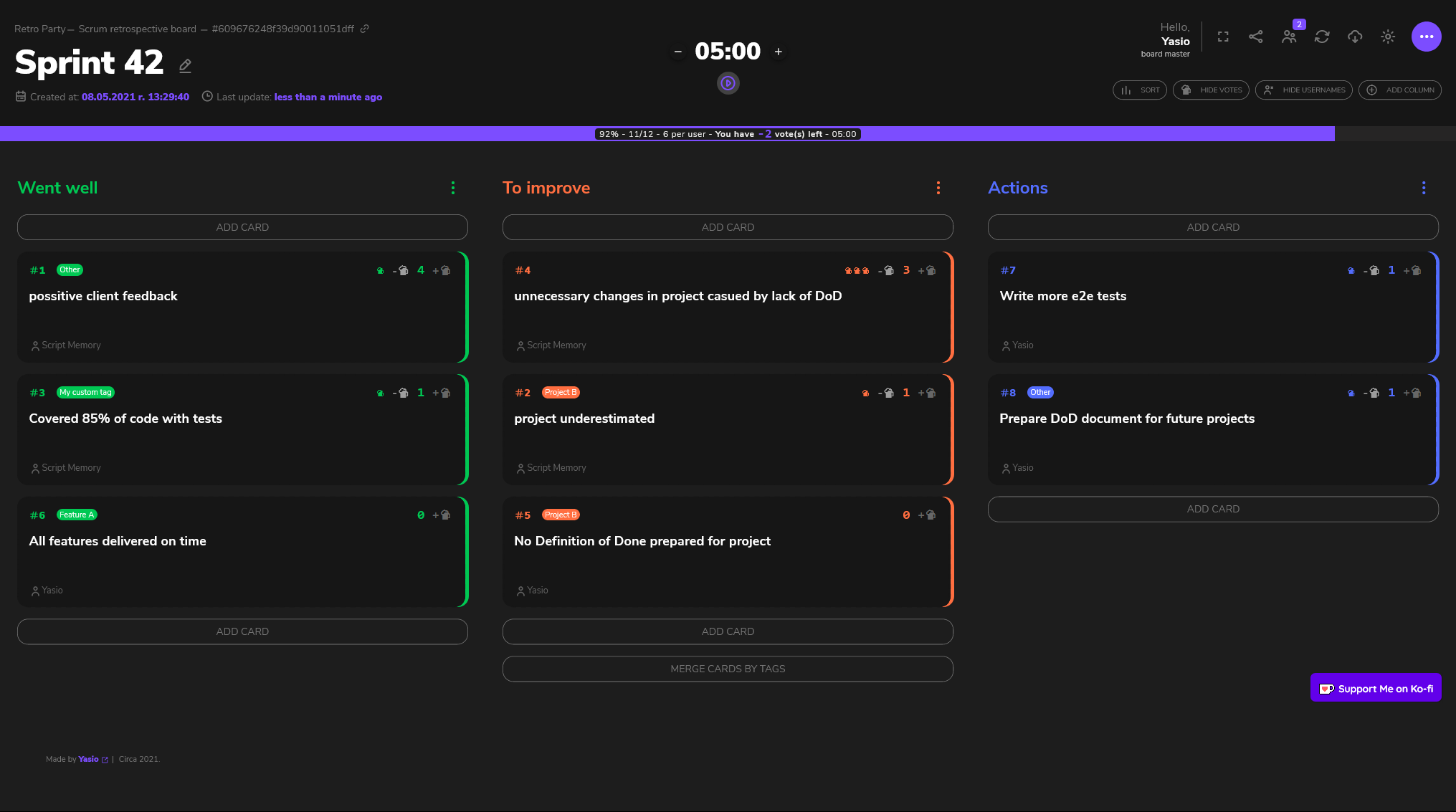Click Merge Cards By Tags button
This screenshot has width=1456, height=812.
point(728,669)
